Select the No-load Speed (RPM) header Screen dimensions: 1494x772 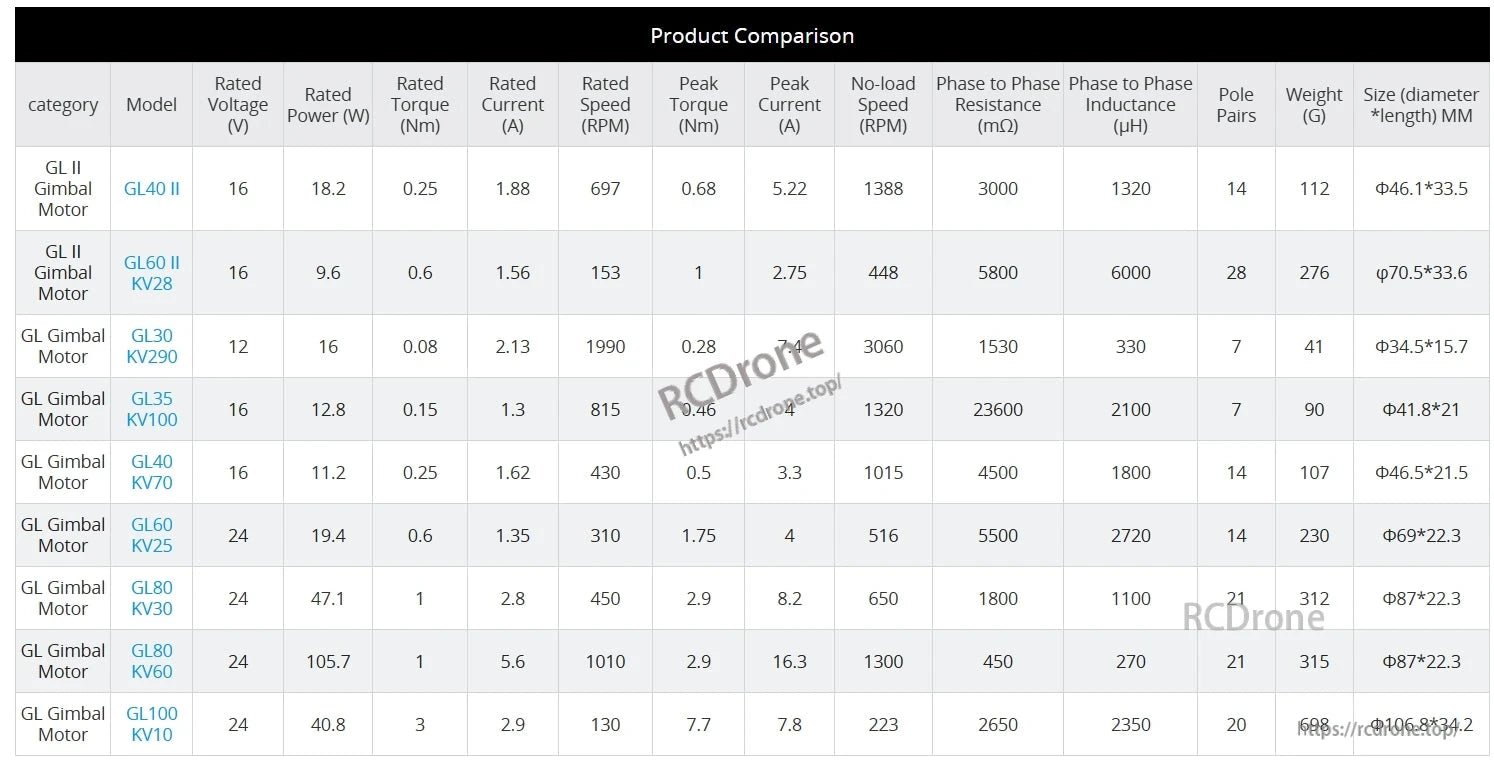[883, 105]
